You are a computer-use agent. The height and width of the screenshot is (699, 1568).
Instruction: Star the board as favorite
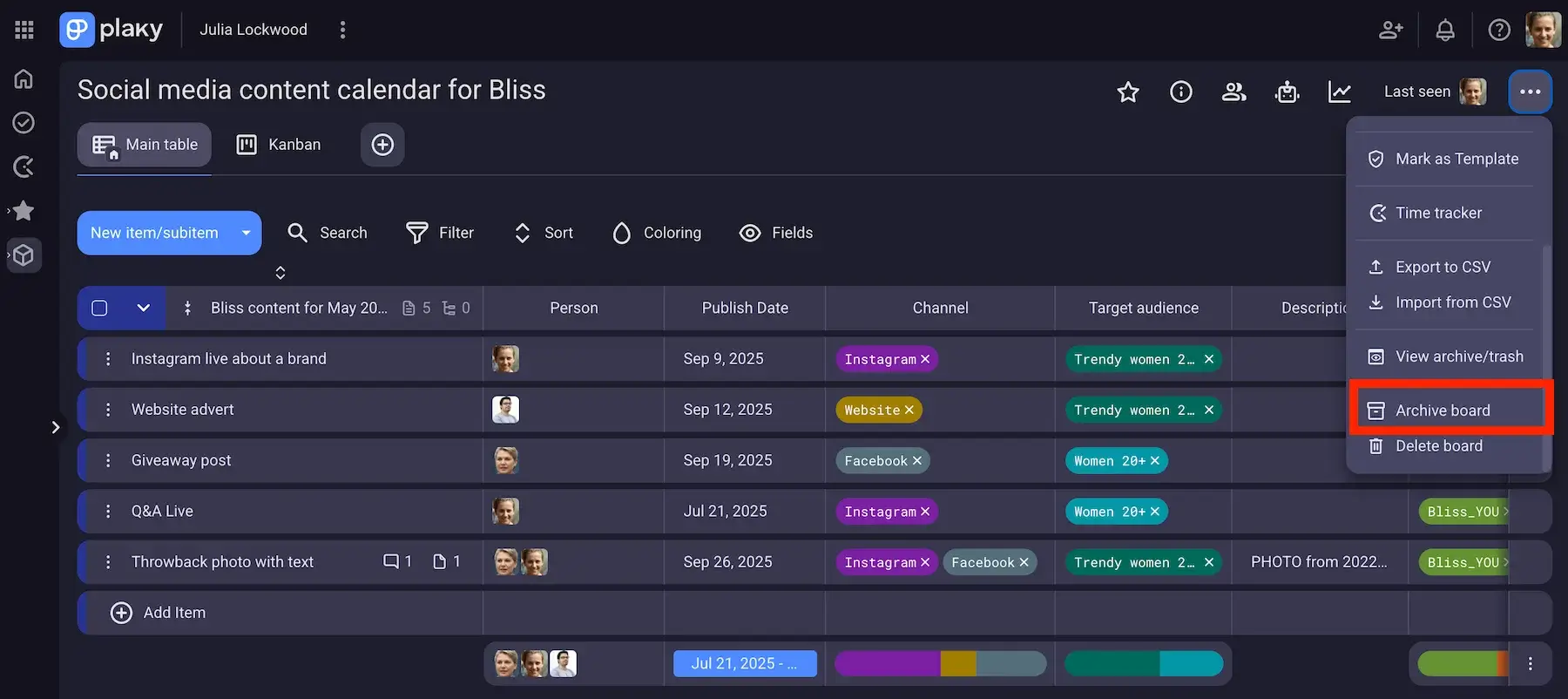tap(1128, 92)
